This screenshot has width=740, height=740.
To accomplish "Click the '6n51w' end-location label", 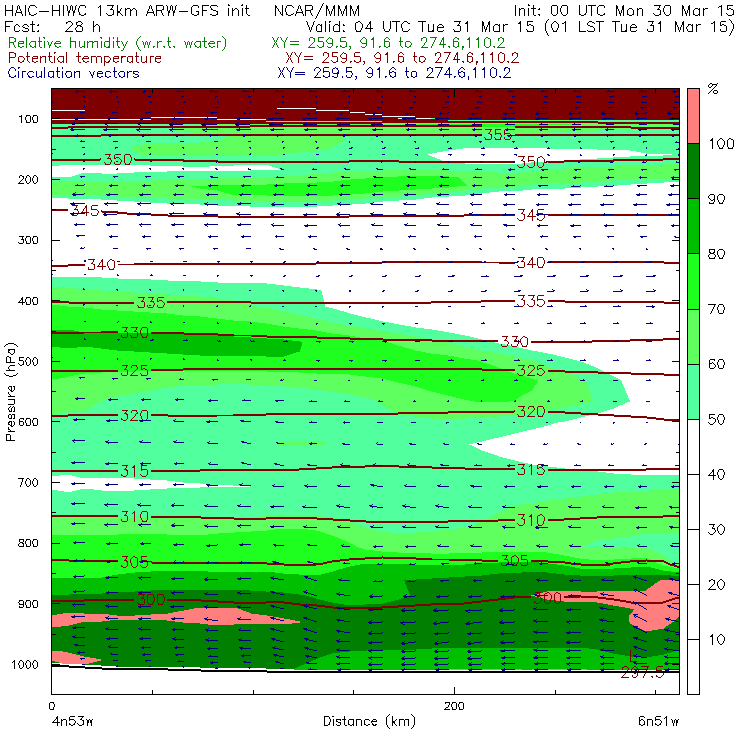I will click(658, 722).
